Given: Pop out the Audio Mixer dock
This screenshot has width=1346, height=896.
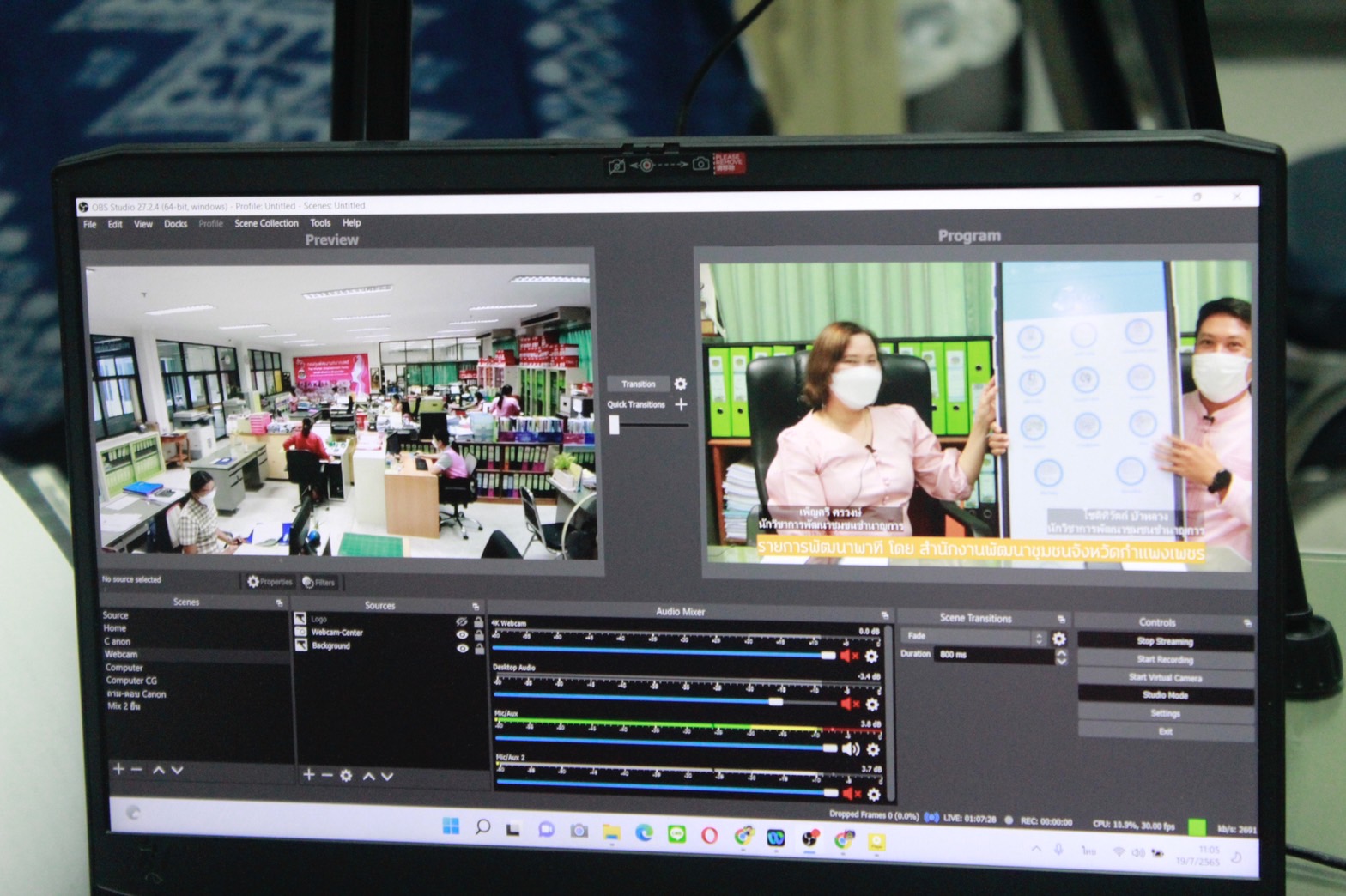Looking at the screenshot, I should 884,615.
